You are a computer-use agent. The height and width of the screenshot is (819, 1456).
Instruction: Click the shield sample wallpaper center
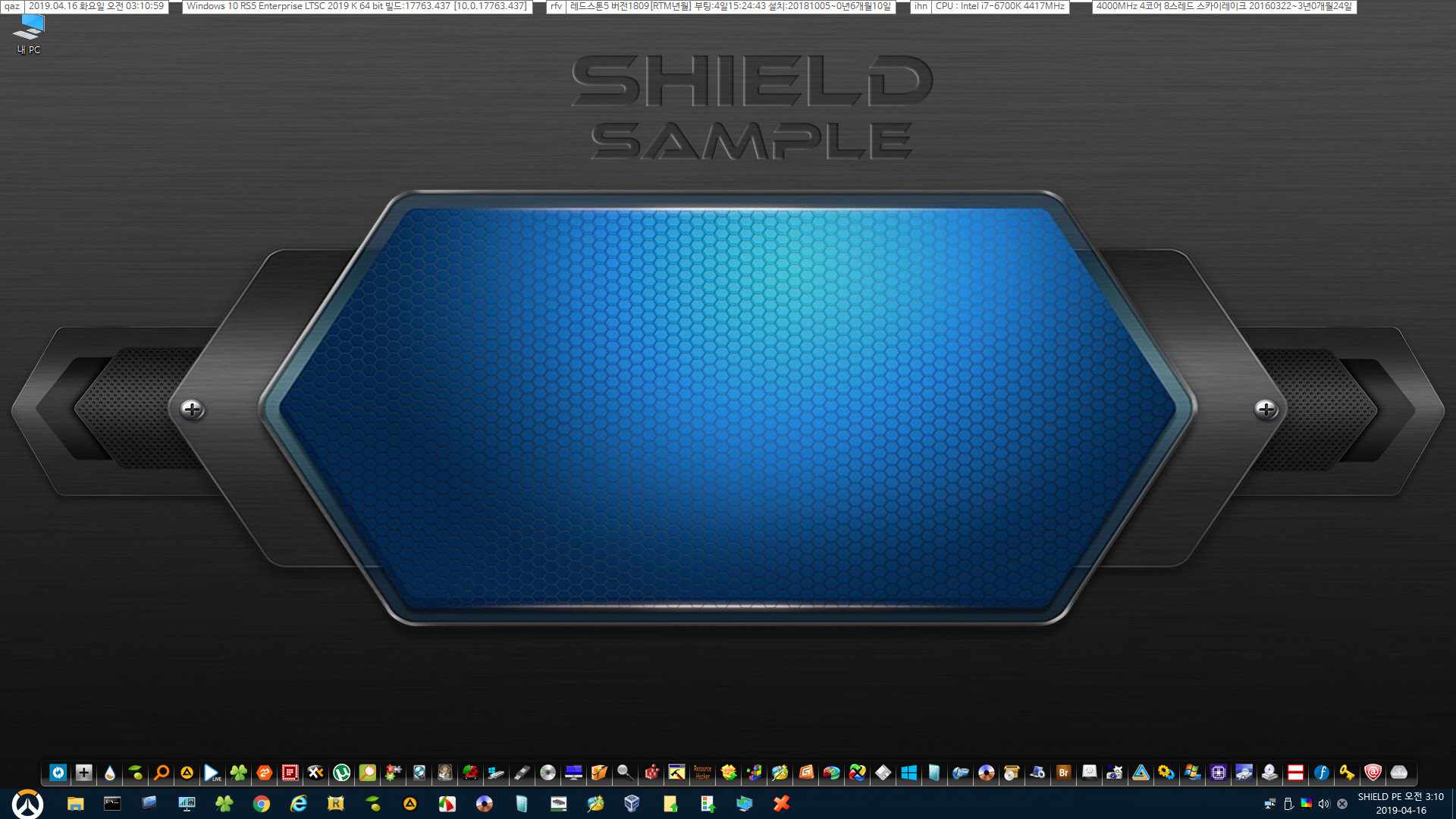tap(728, 409)
